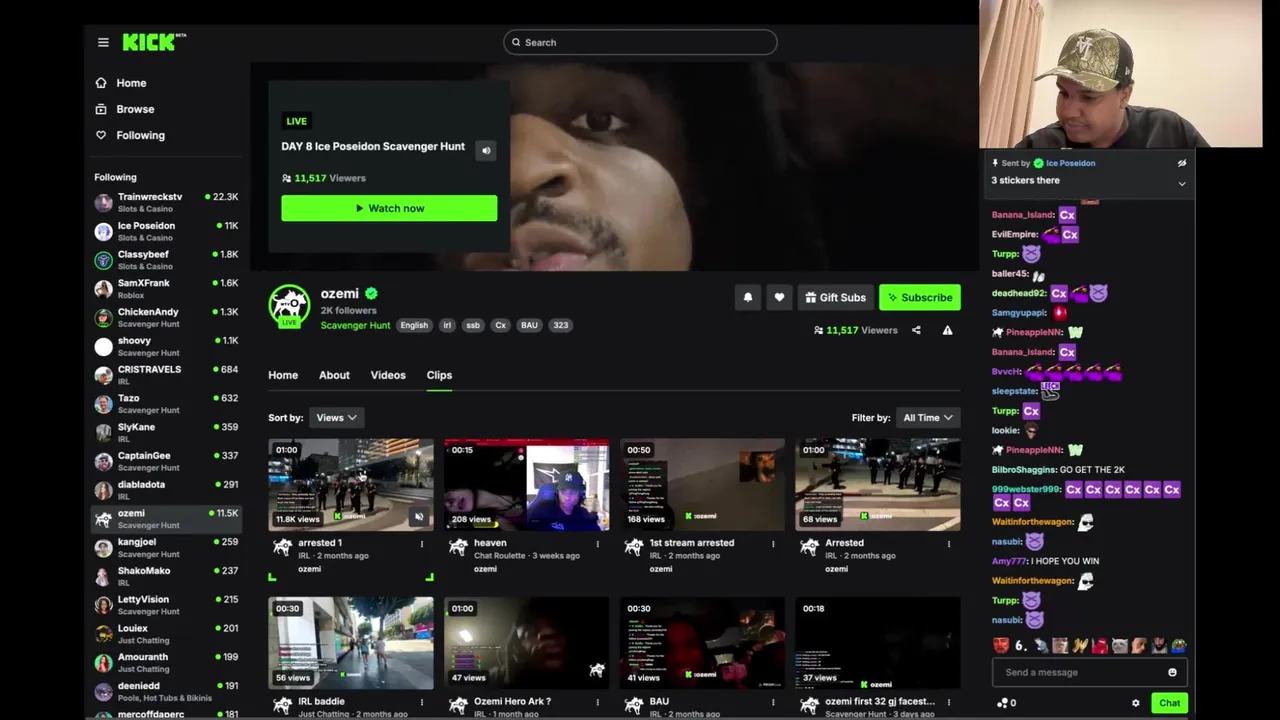Open options menu for IRL baddie clip
The width and height of the screenshot is (1280, 720).
tap(421, 703)
